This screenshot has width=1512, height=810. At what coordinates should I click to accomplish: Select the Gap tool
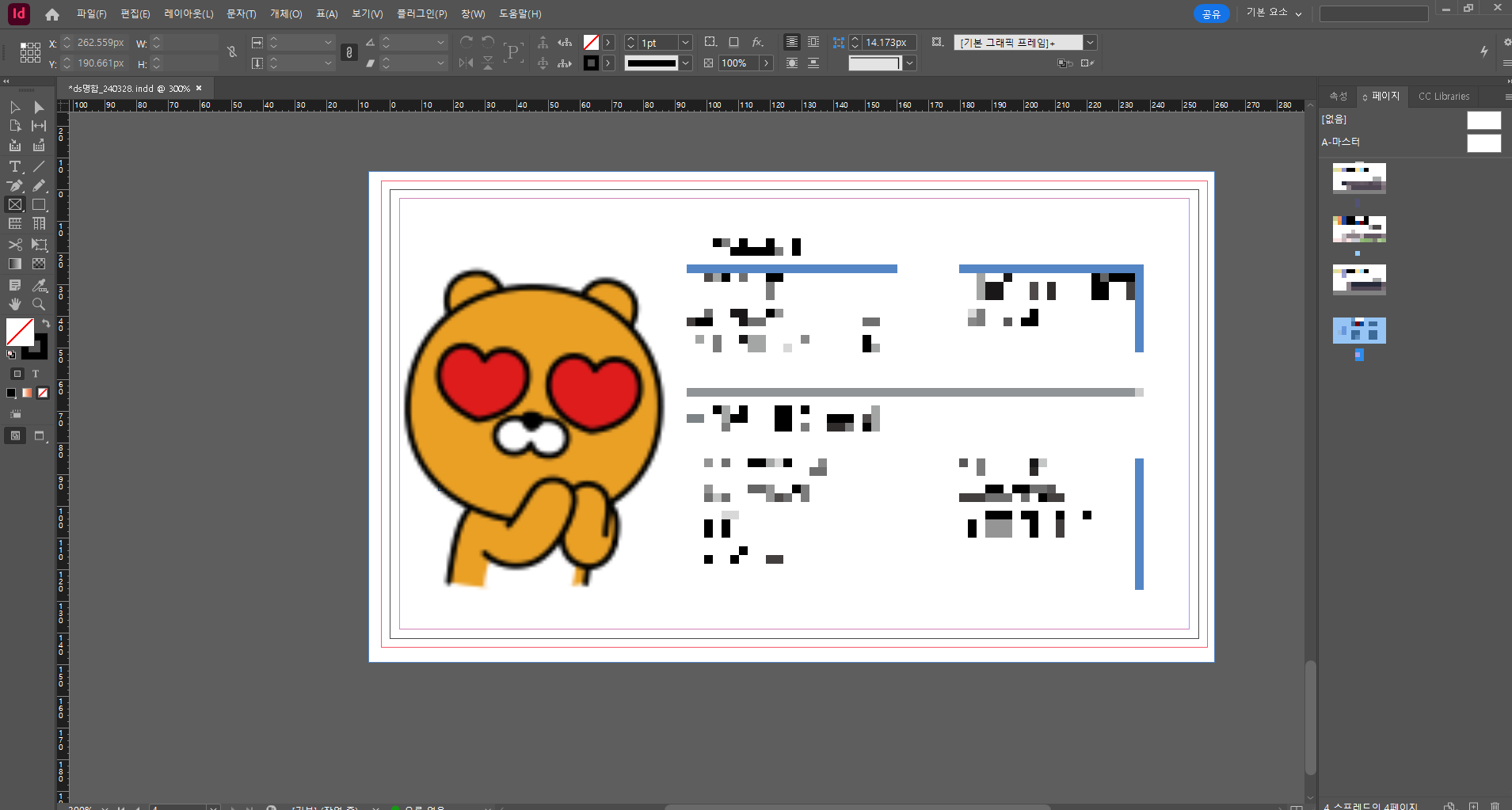[x=39, y=126]
